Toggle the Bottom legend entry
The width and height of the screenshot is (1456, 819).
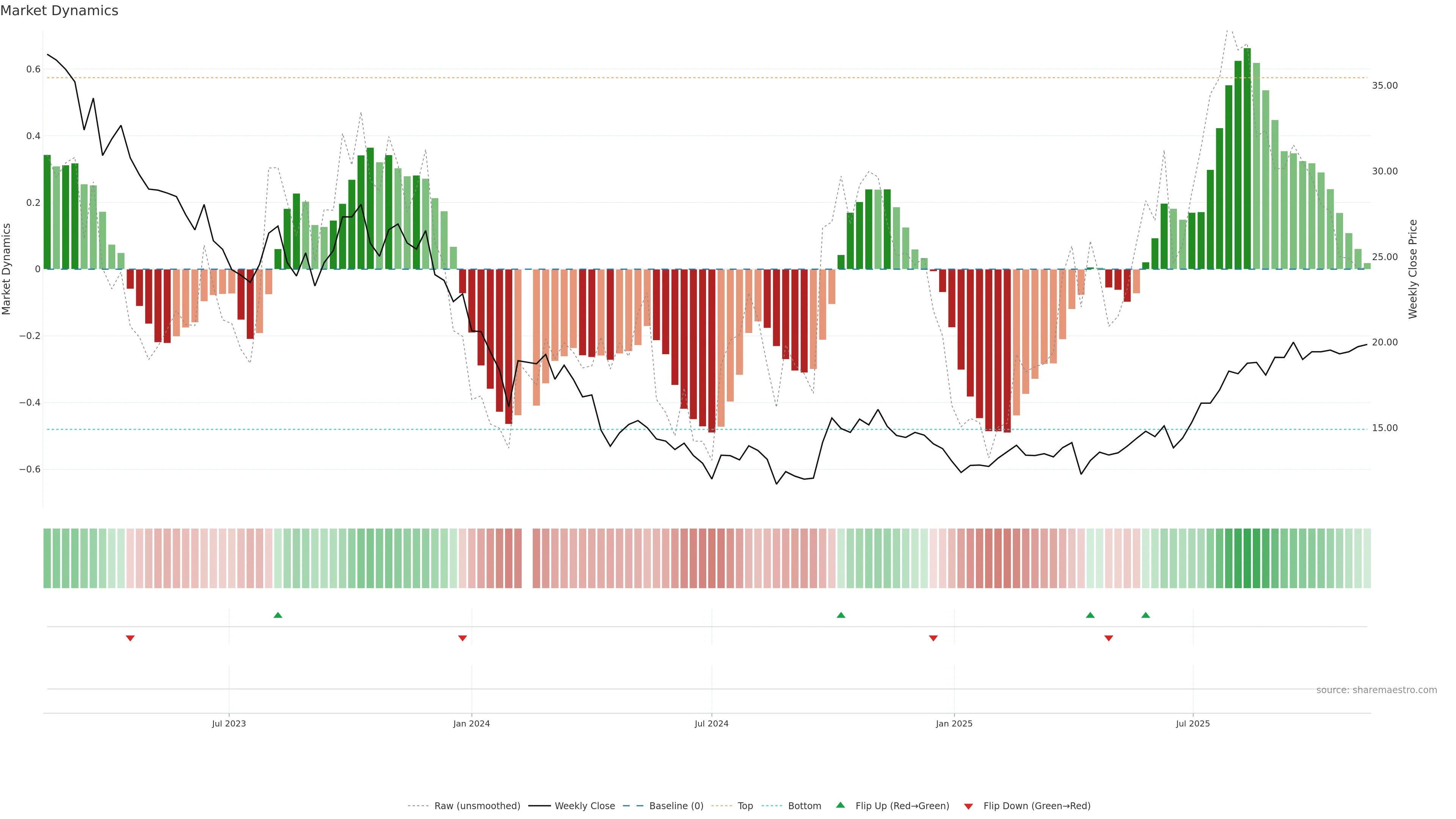tap(804, 806)
